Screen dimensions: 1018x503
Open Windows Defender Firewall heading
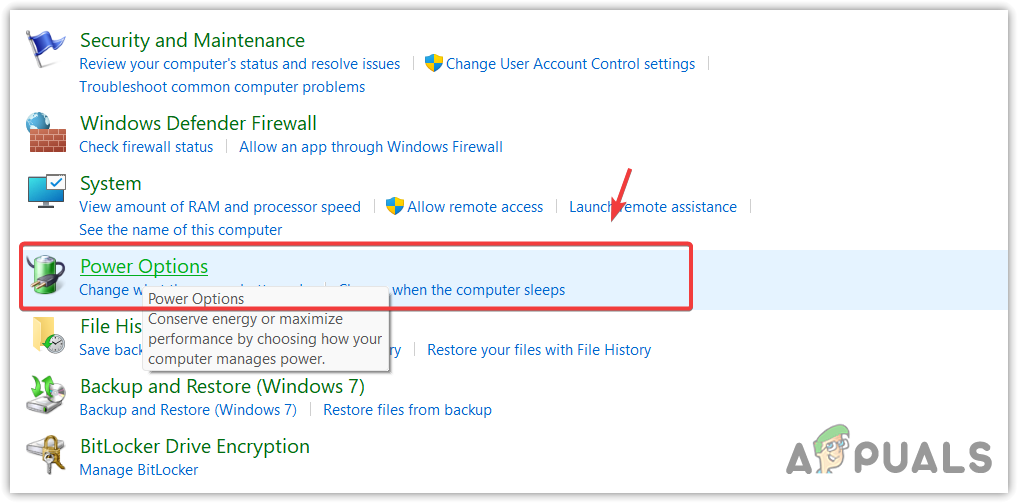click(x=198, y=124)
